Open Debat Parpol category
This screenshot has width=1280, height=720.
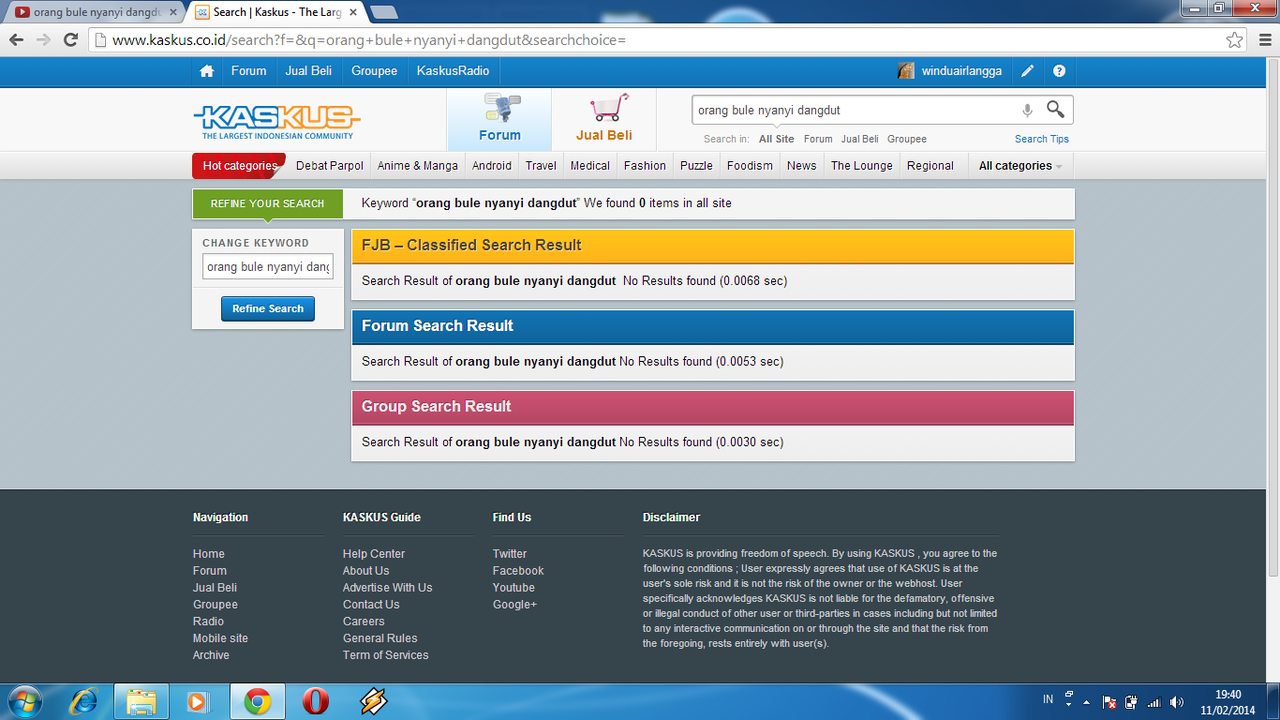(x=330, y=166)
